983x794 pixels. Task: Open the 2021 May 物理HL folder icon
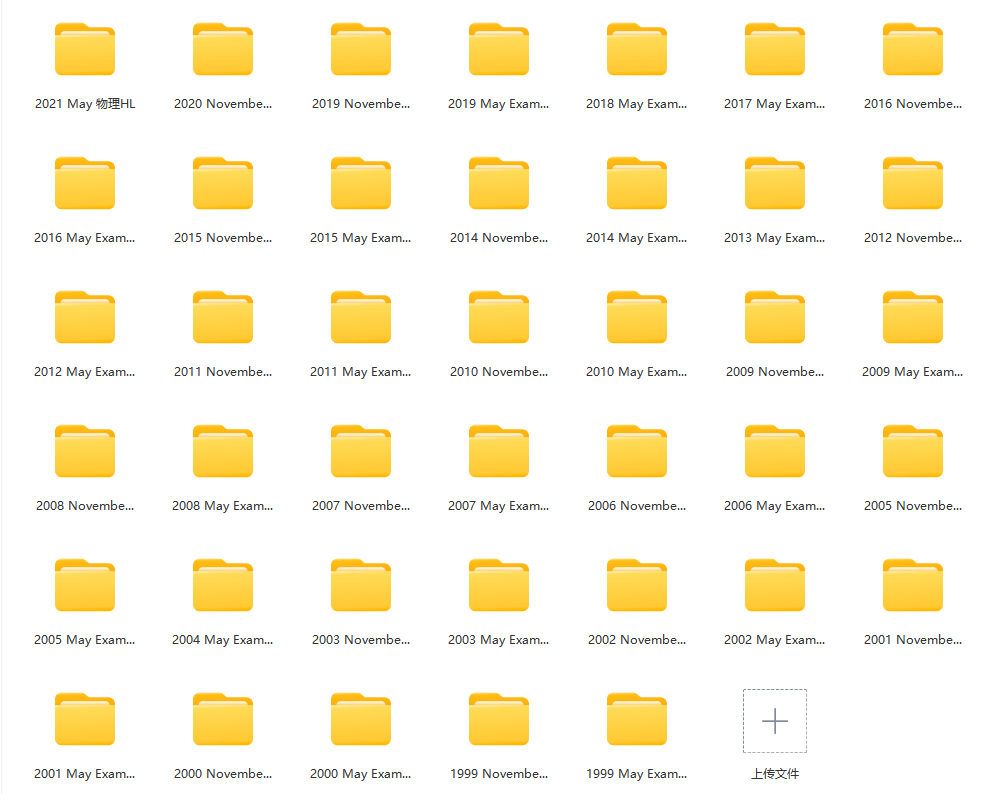tap(85, 49)
